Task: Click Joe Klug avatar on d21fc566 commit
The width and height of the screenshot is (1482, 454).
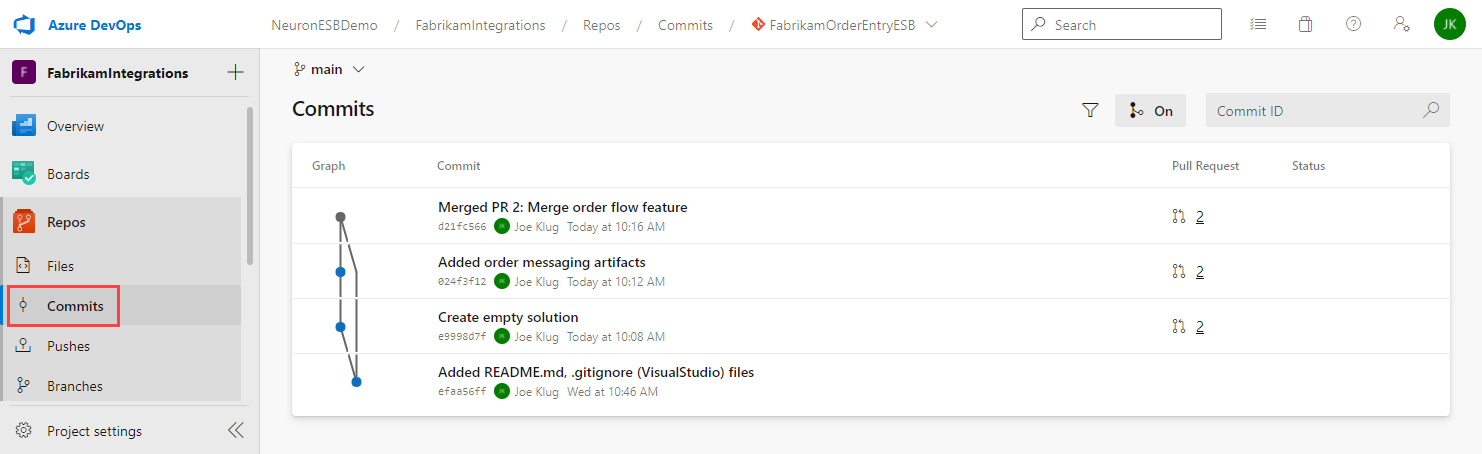Action: [x=502, y=227]
